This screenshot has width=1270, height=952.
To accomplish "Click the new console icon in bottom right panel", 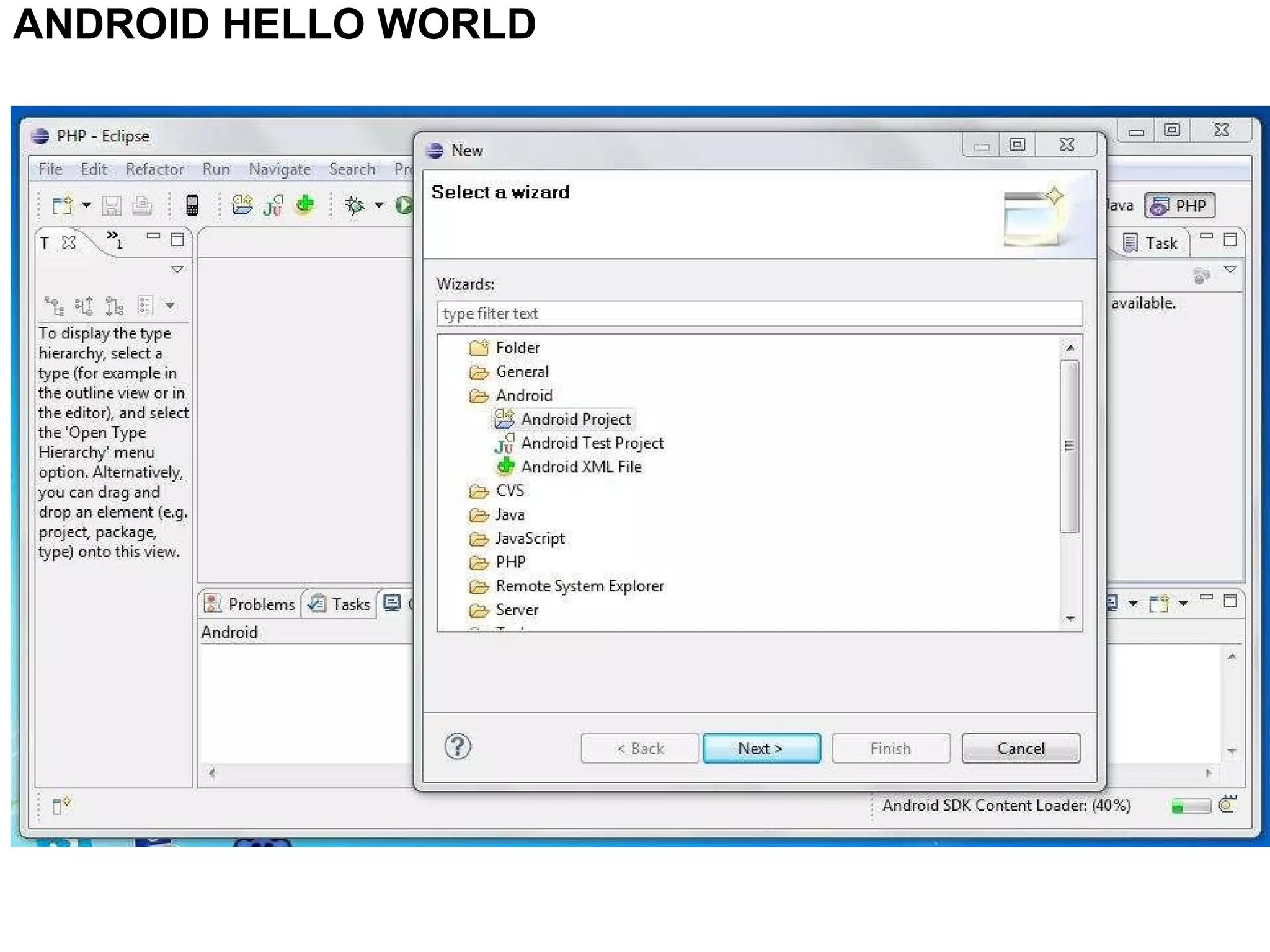I will tap(1158, 603).
